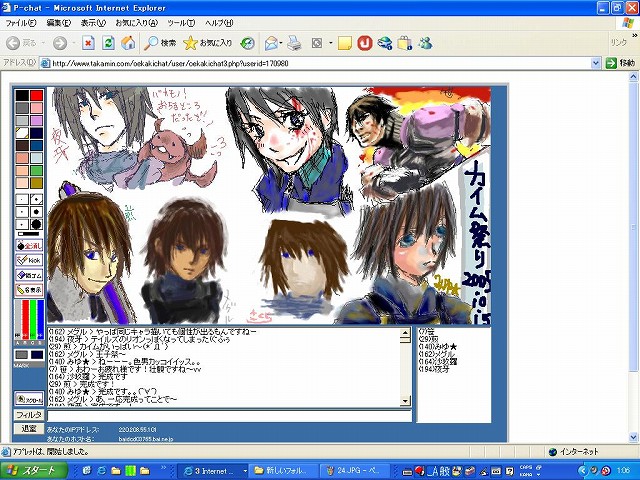The height and width of the screenshot is (480, 640).
Task: Select the Nick pen tool button
Action: (29, 260)
